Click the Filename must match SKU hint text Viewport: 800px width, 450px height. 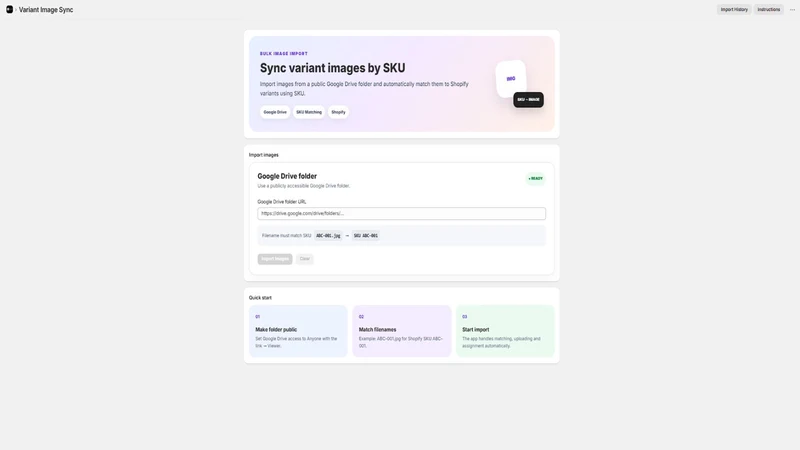[x=286, y=236]
